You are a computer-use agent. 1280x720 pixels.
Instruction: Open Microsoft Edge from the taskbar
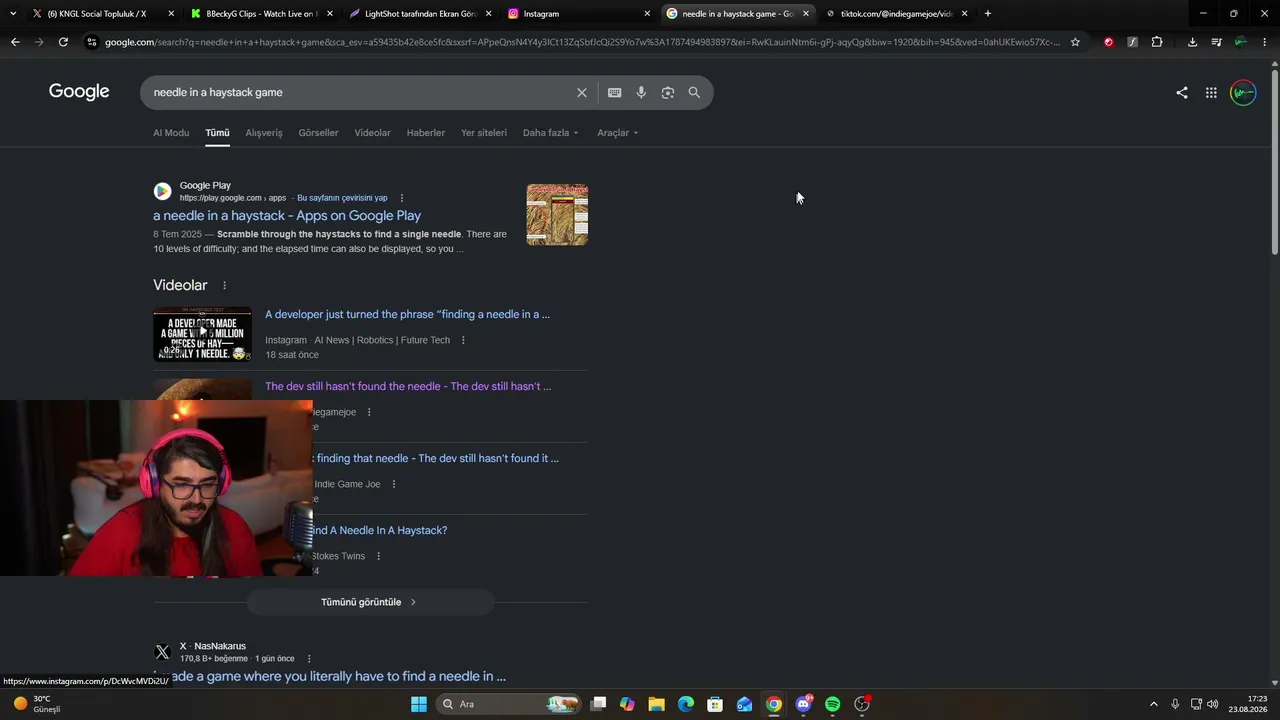click(686, 704)
